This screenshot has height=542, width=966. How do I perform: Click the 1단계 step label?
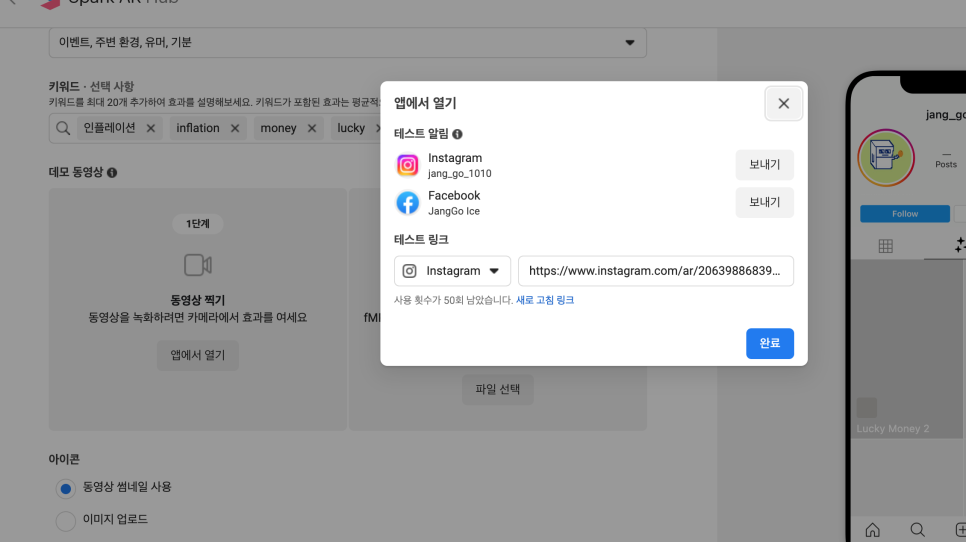198,224
